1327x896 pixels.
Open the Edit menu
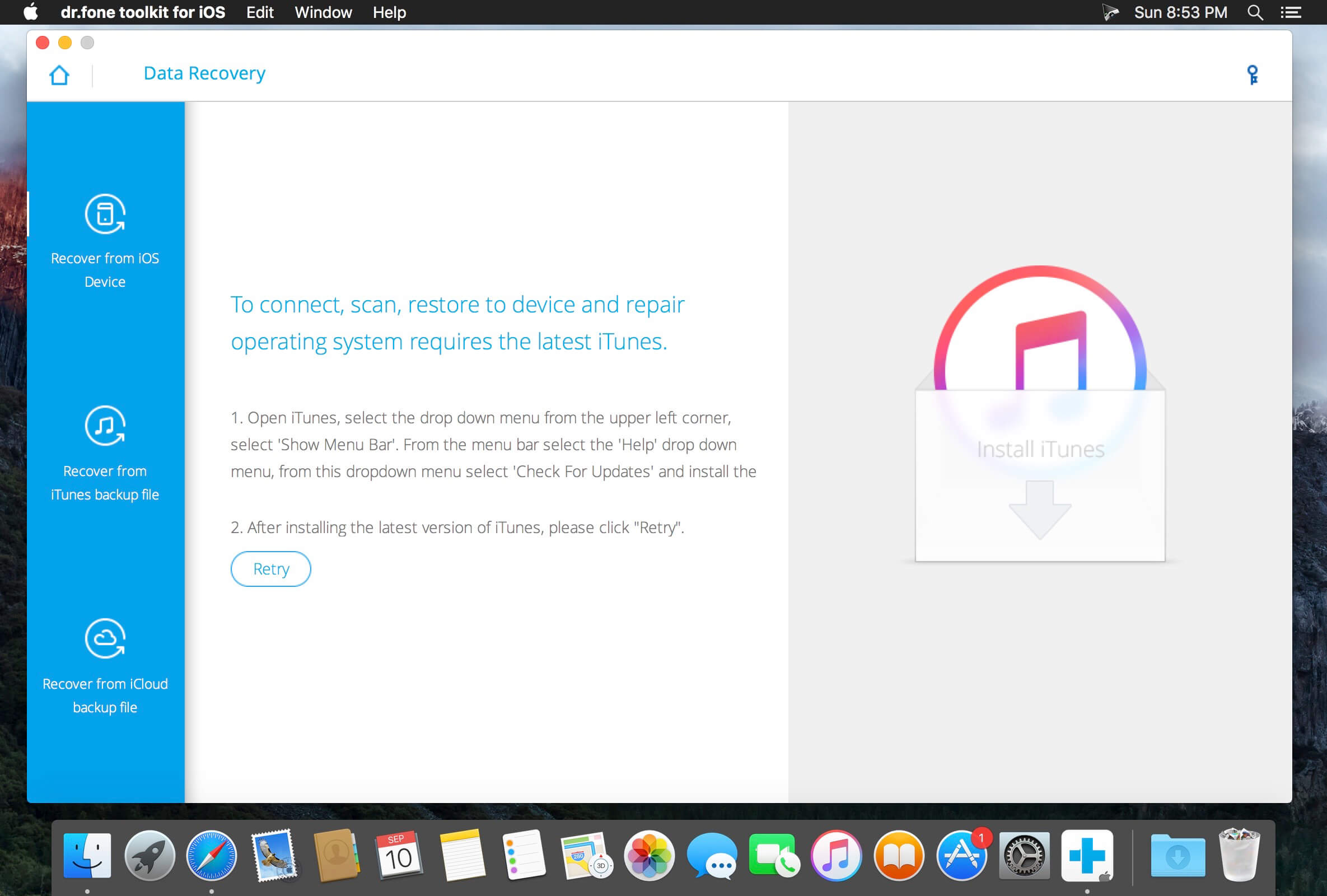pyautogui.click(x=260, y=12)
